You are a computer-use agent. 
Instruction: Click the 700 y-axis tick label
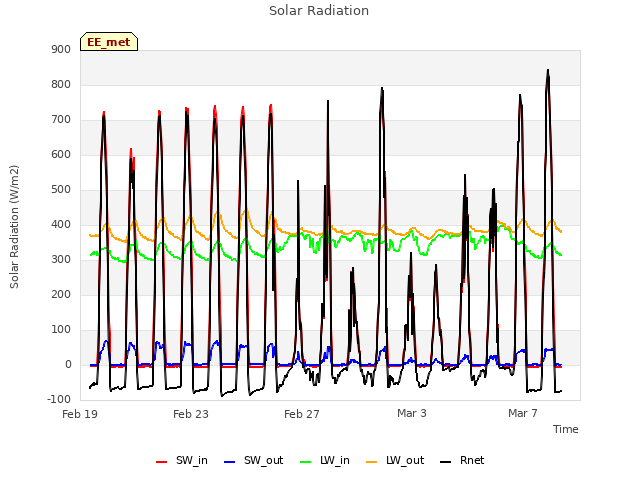pos(61,120)
